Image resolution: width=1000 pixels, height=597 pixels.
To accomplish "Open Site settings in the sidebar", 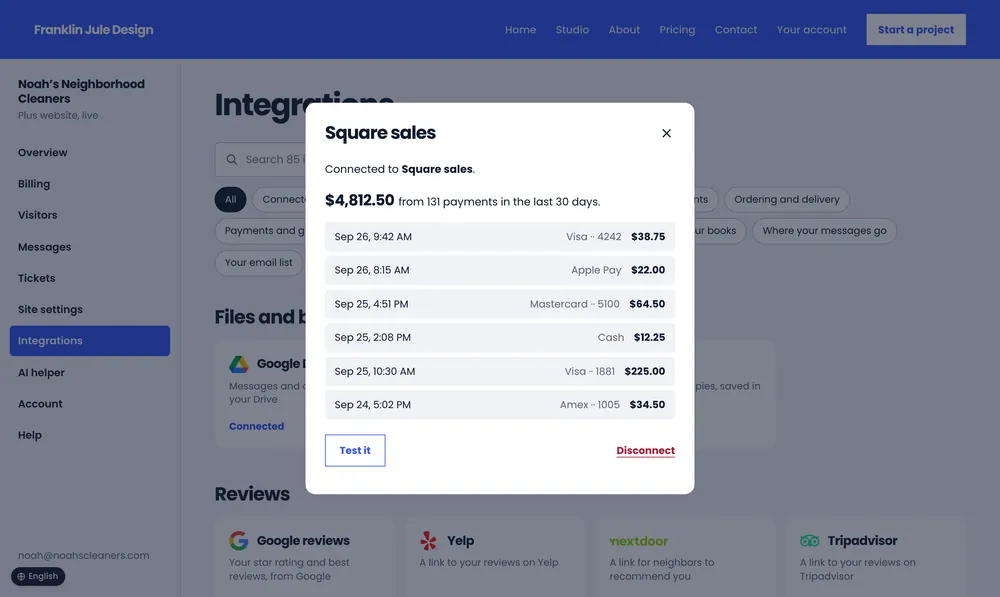I will point(50,309).
